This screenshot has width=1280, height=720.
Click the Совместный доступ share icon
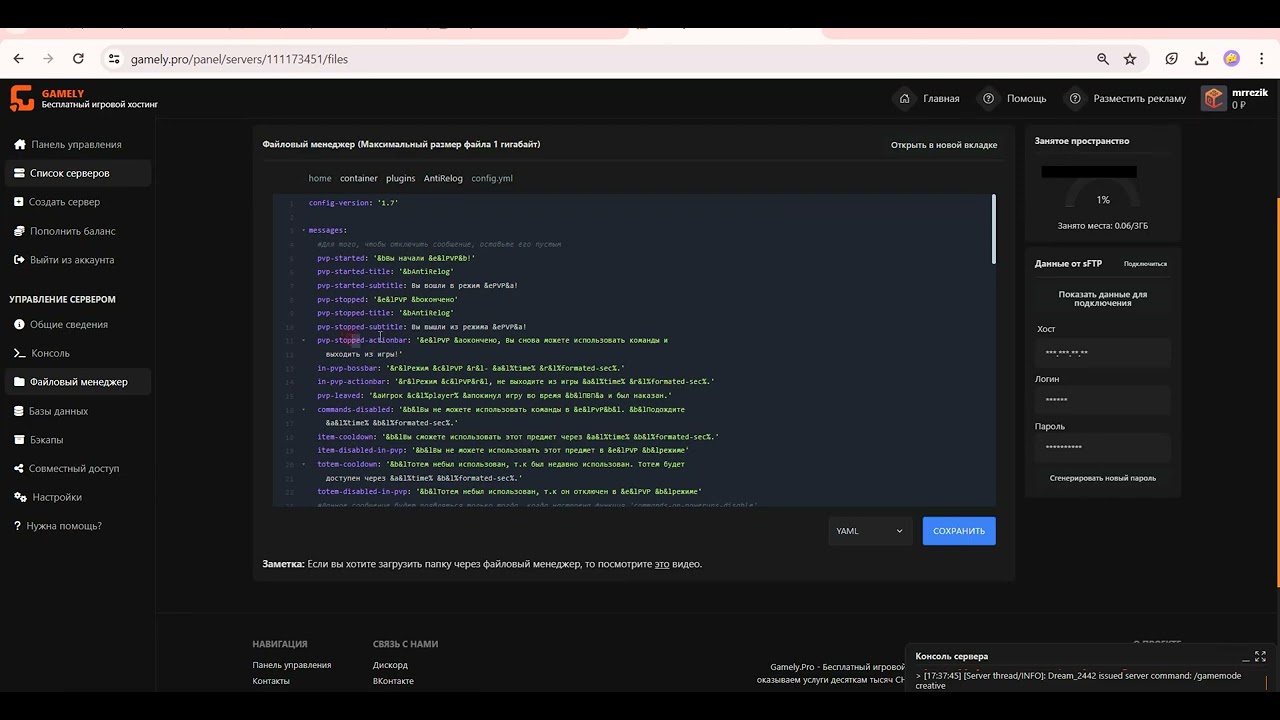pyautogui.click(x=20, y=468)
